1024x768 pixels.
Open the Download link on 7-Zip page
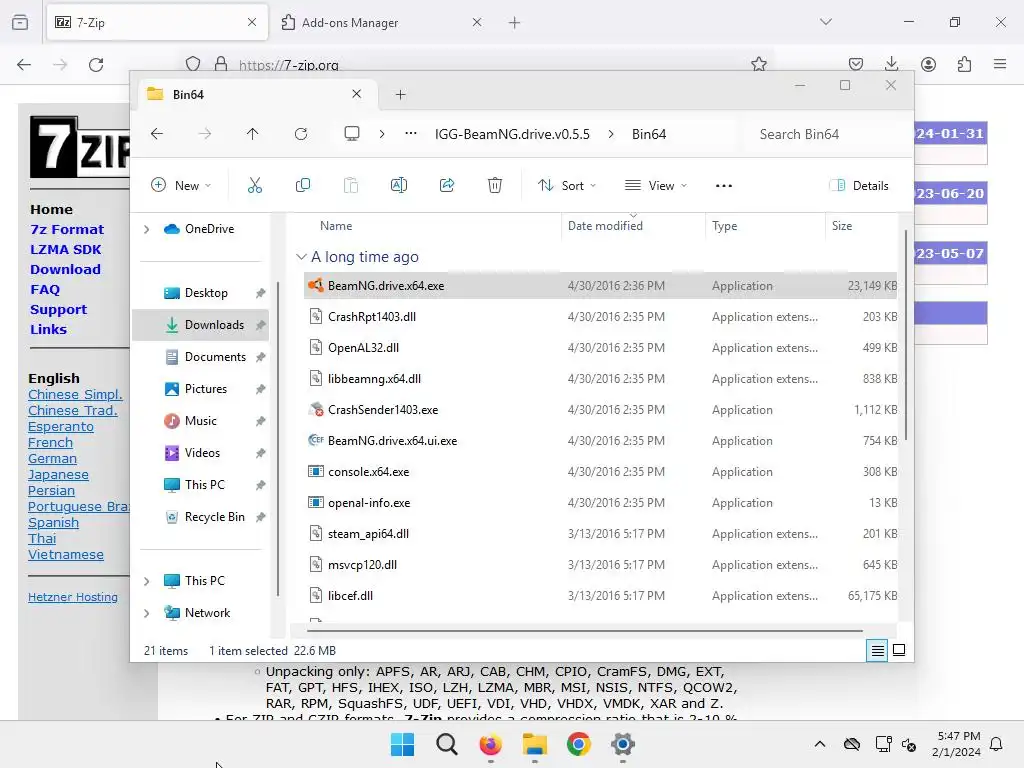[65, 269]
